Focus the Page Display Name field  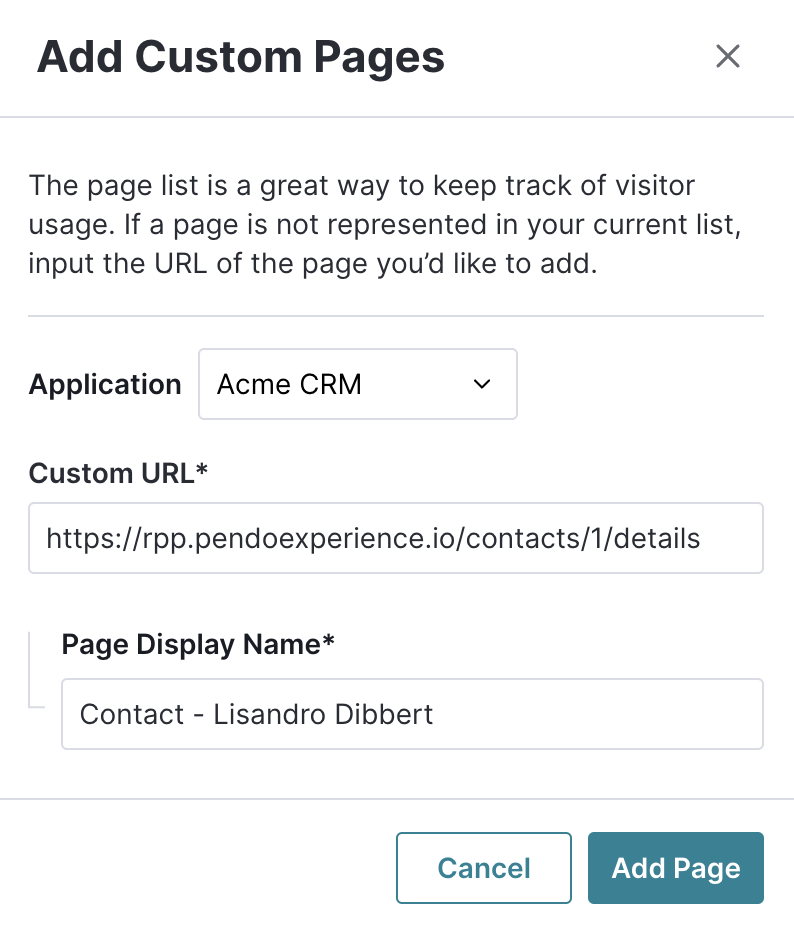pyautogui.click(x=412, y=714)
